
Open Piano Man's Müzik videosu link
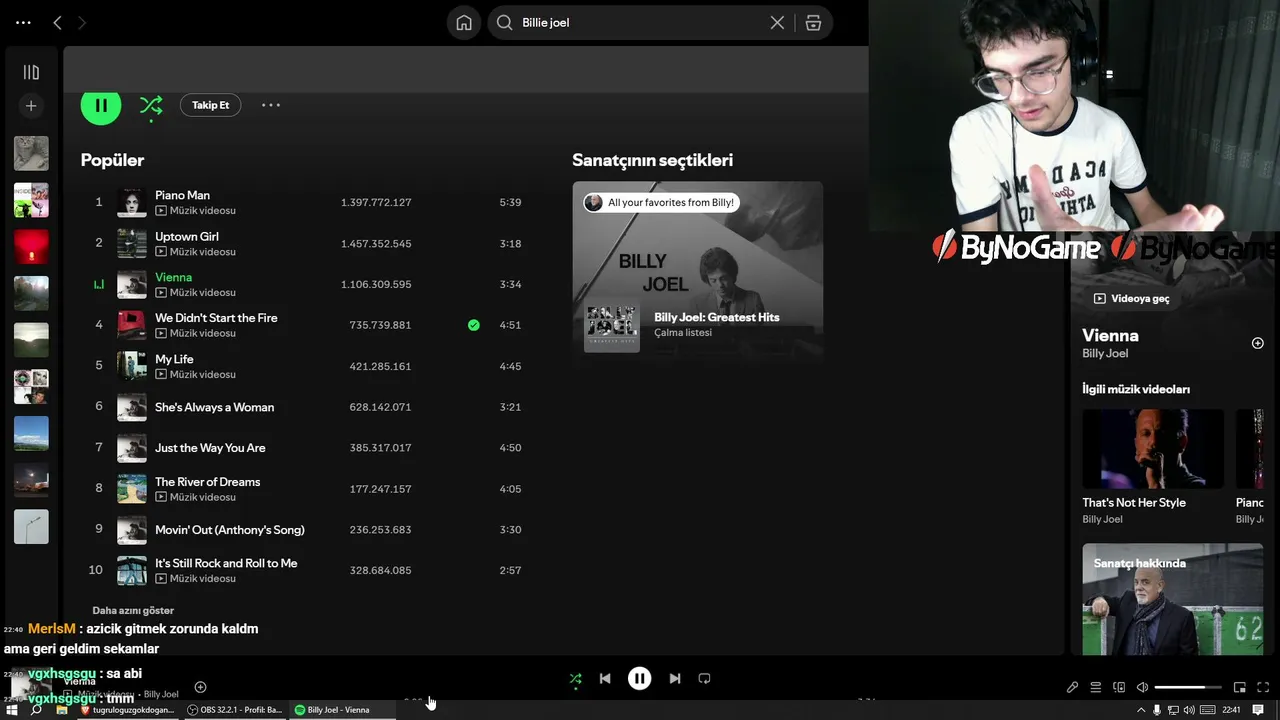tap(196, 211)
